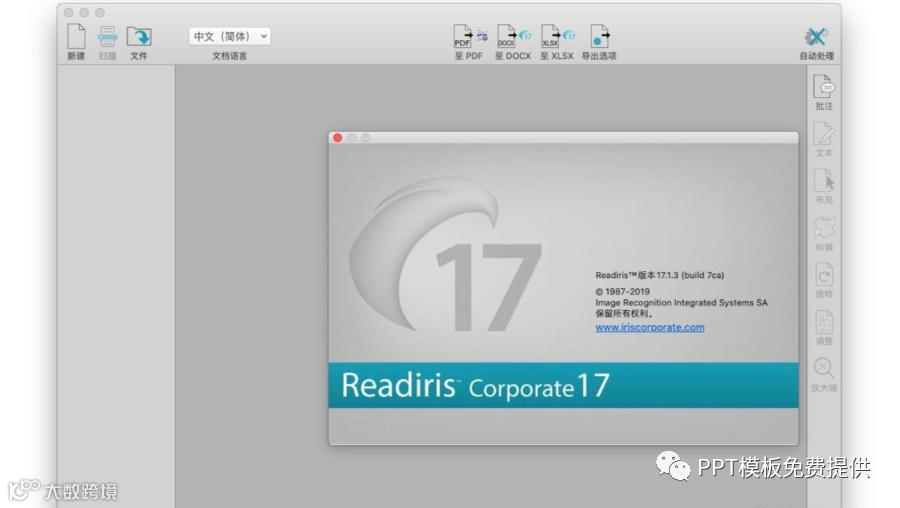
Task: Click Image Recognition Integrated Systems SA text
Action: click(681, 303)
